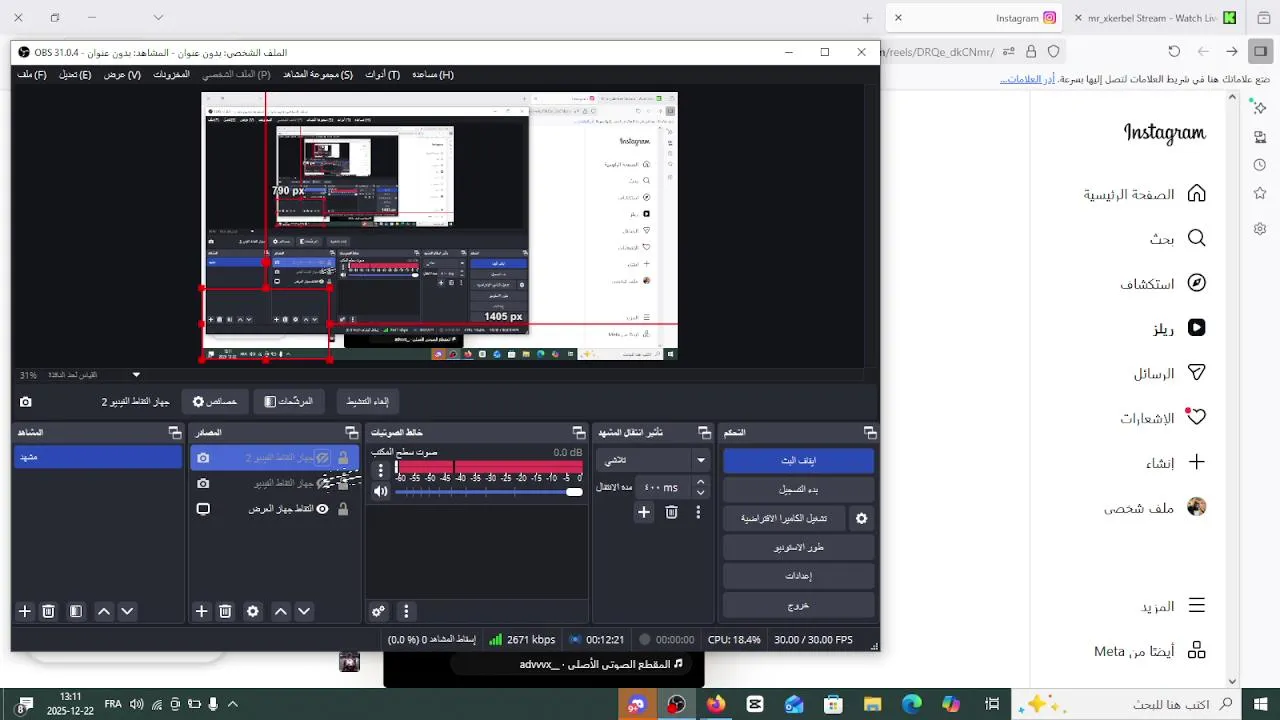Screen dimensions: 1280x720
Task: Click the المرشحات filters button
Action: (x=288, y=401)
